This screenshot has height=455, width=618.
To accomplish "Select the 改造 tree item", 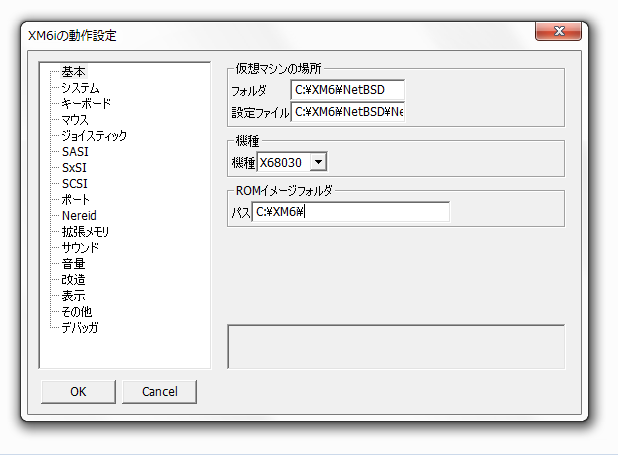I will pos(73,280).
